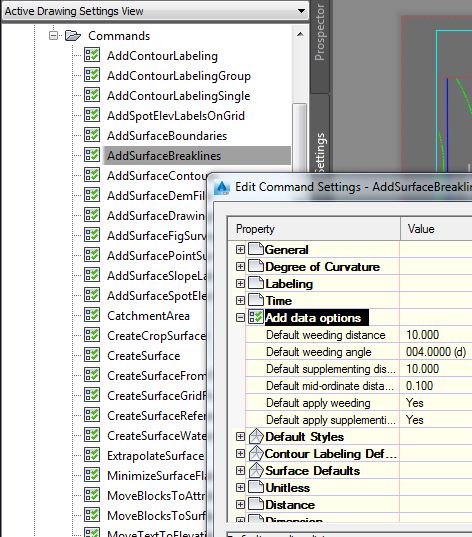Expand the Default Styles group
The image size is (472, 537).
click(x=240, y=436)
